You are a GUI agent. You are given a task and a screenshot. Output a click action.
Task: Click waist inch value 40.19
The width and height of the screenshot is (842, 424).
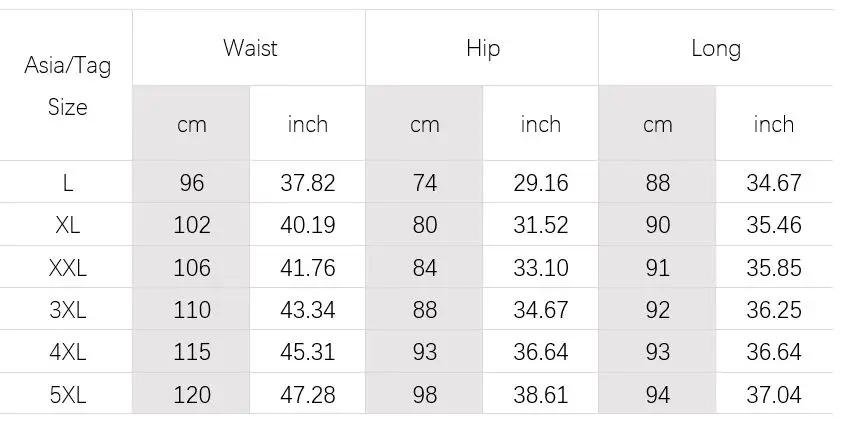(x=308, y=225)
